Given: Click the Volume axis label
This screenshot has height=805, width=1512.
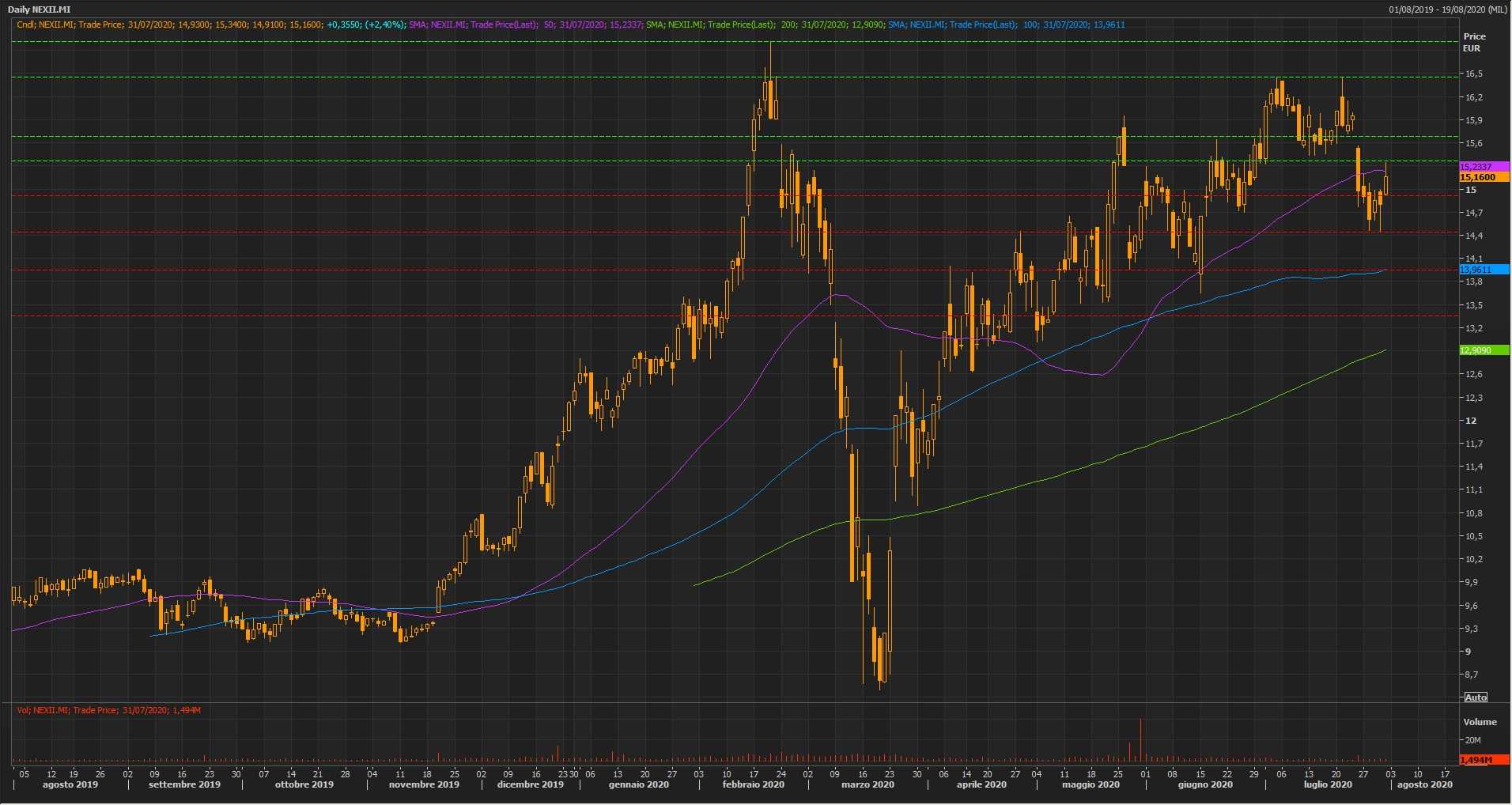Looking at the screenshot, I should pyautogui.click(x=1480, y=722).
